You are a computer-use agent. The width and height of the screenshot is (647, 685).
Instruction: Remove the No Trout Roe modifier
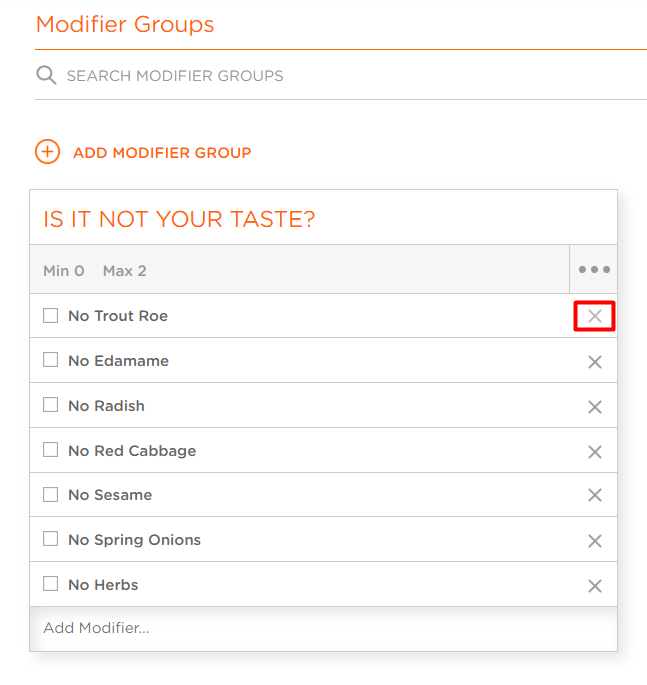595,316
